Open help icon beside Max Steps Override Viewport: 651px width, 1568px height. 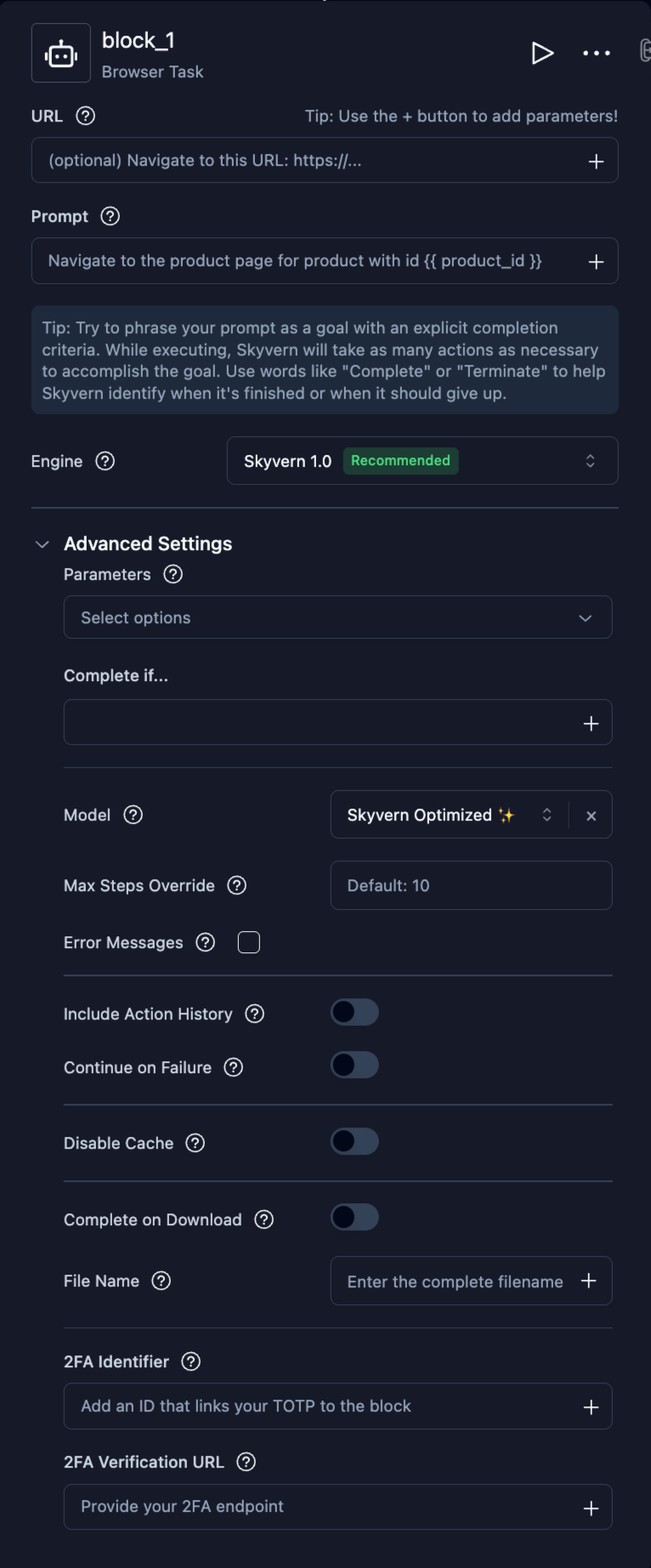tap(237, 885)
